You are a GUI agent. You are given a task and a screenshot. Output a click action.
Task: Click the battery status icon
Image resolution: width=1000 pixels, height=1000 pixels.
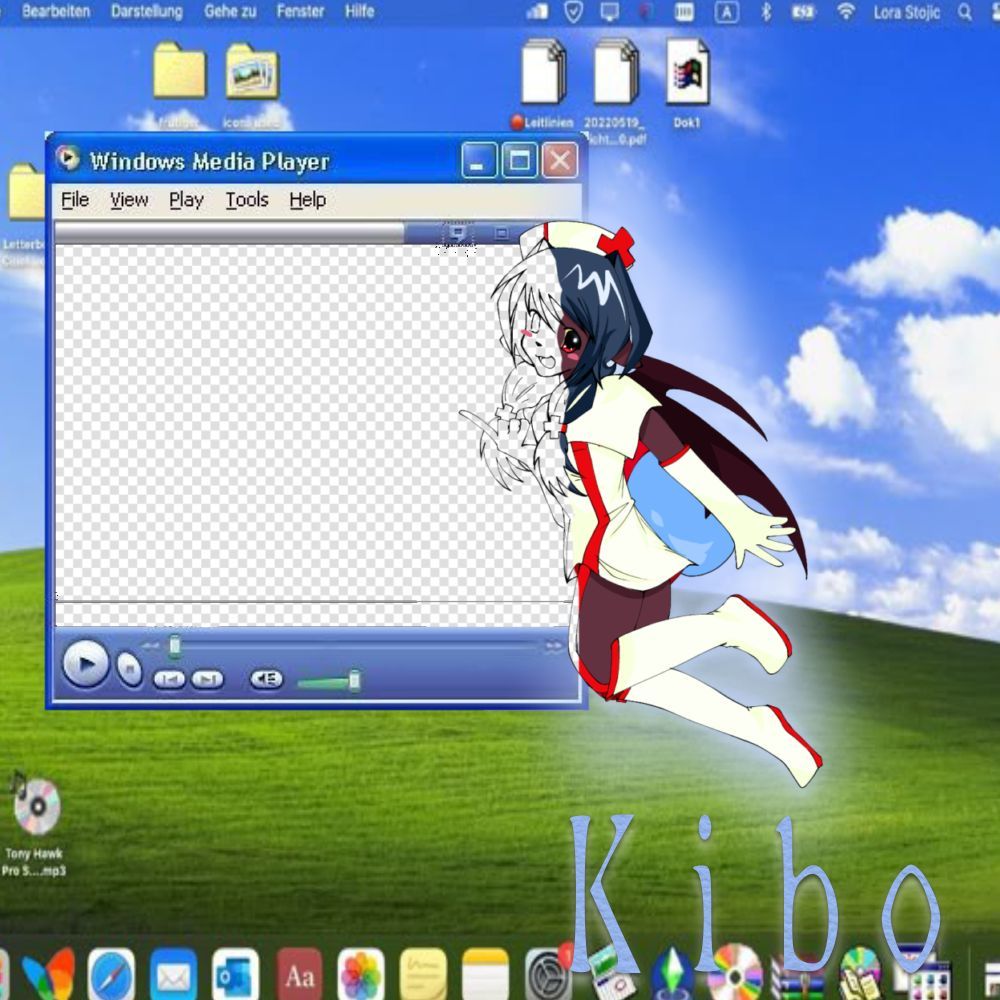click(803, 11)
